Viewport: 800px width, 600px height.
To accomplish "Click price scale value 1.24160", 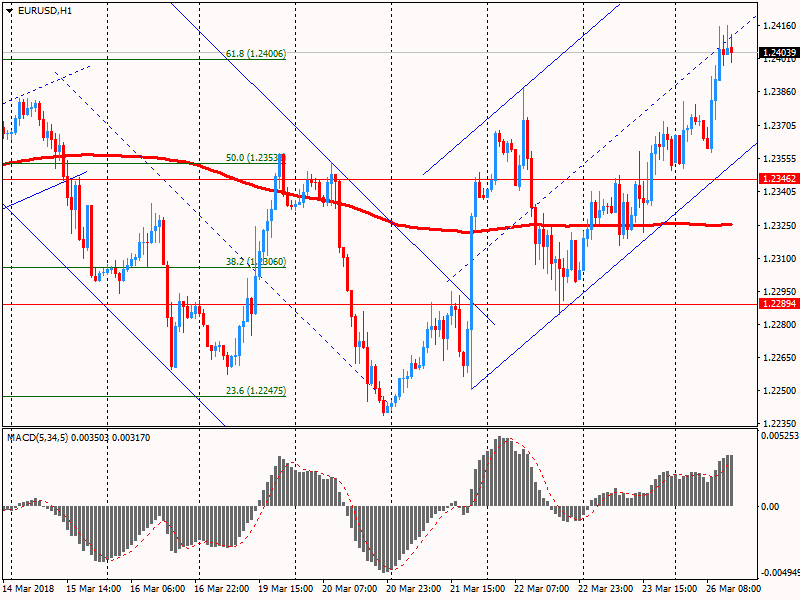I will [780, 26].
